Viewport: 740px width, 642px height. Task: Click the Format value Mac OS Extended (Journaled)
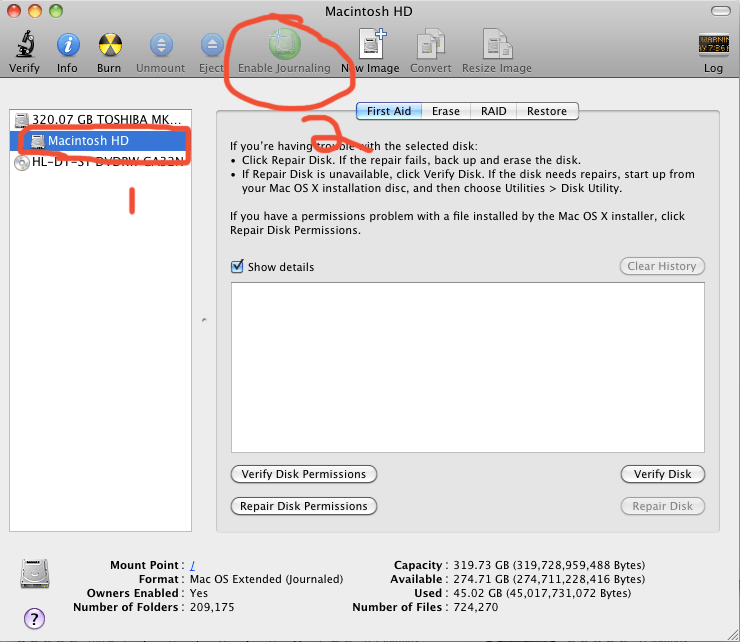click(x=266, y=579)
